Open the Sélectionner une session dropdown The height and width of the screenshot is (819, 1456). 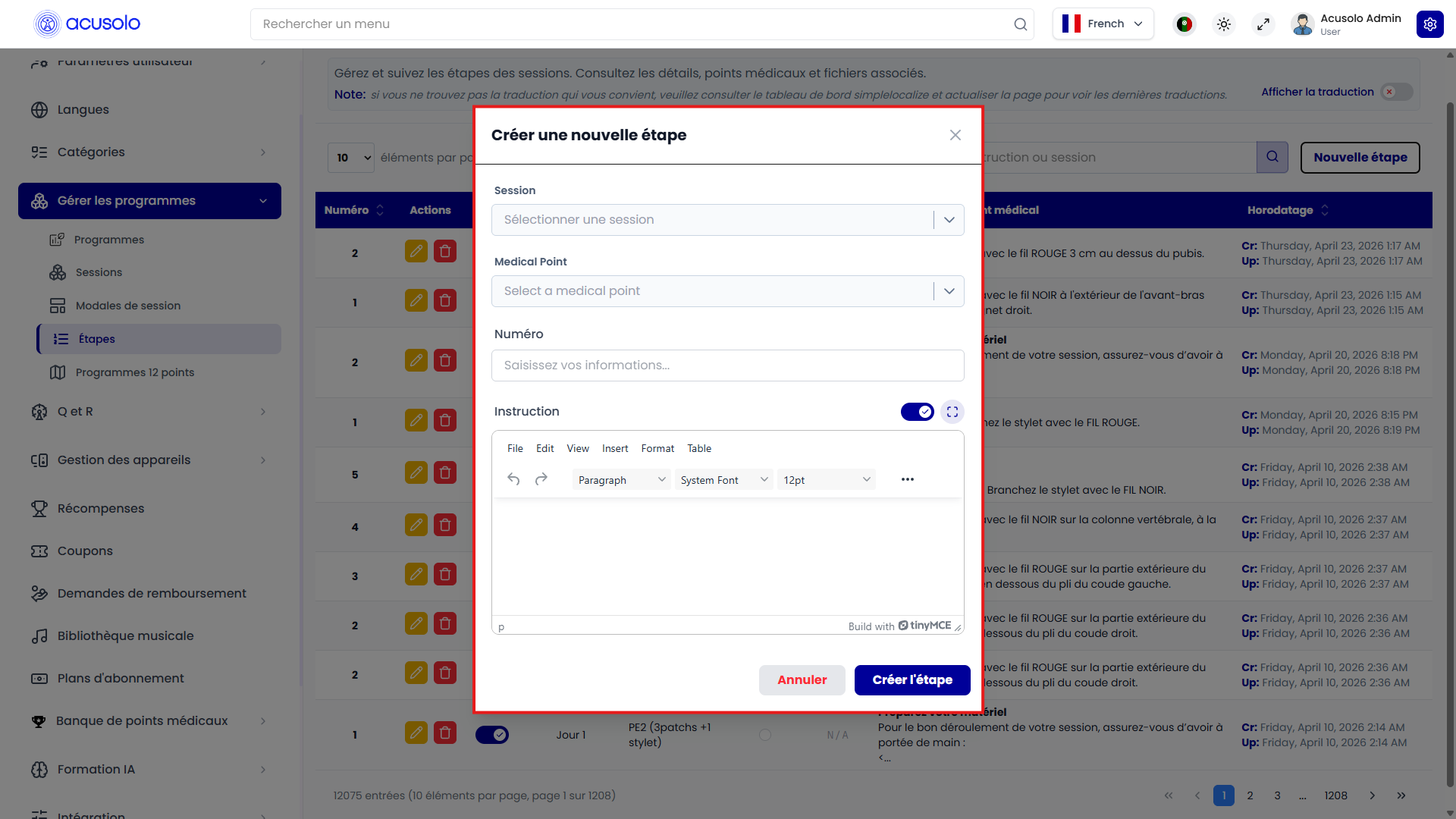(x=728, y=220)
